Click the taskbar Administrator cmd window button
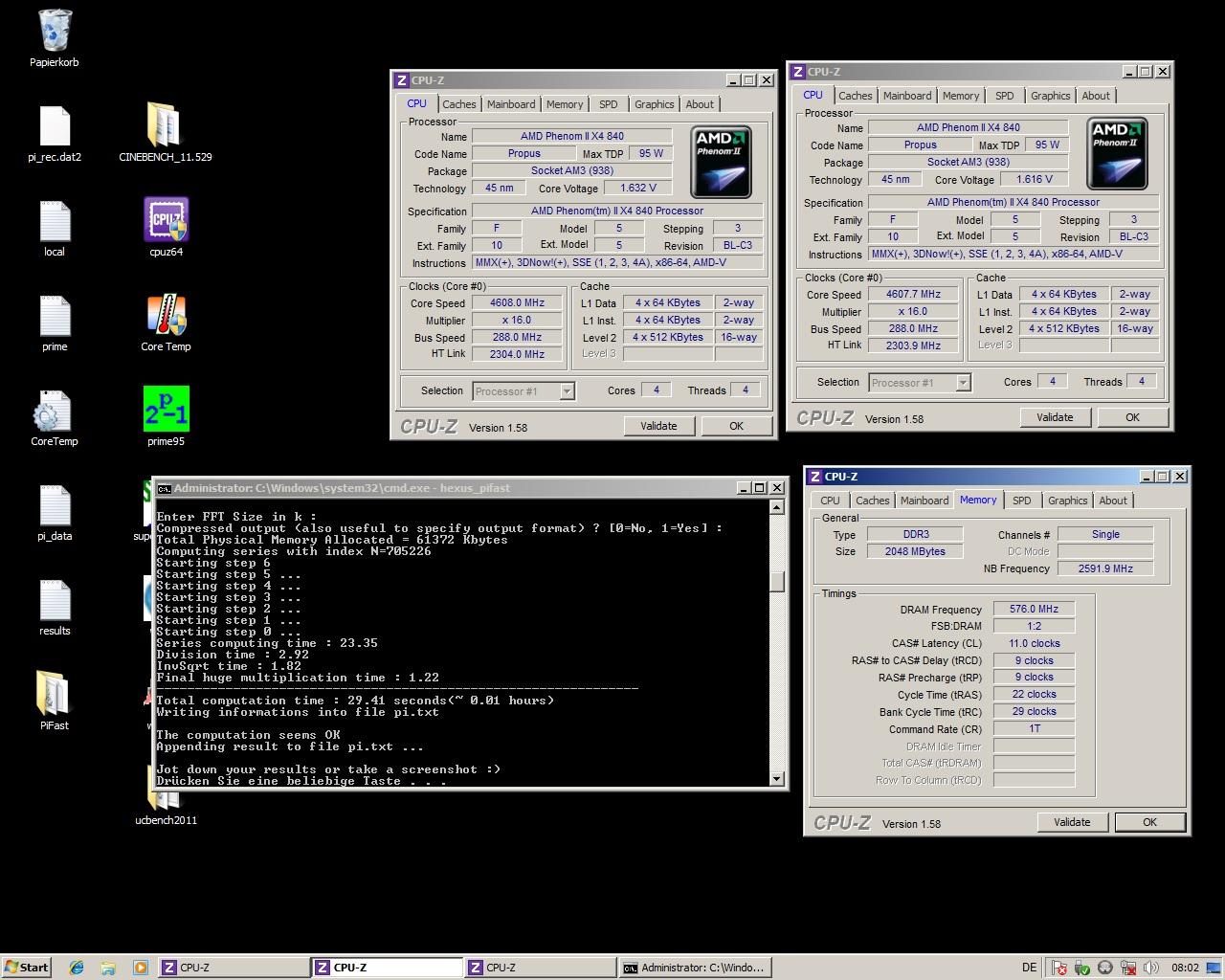The height and width of the screenshot is (980, 1225). click(695, 968)
